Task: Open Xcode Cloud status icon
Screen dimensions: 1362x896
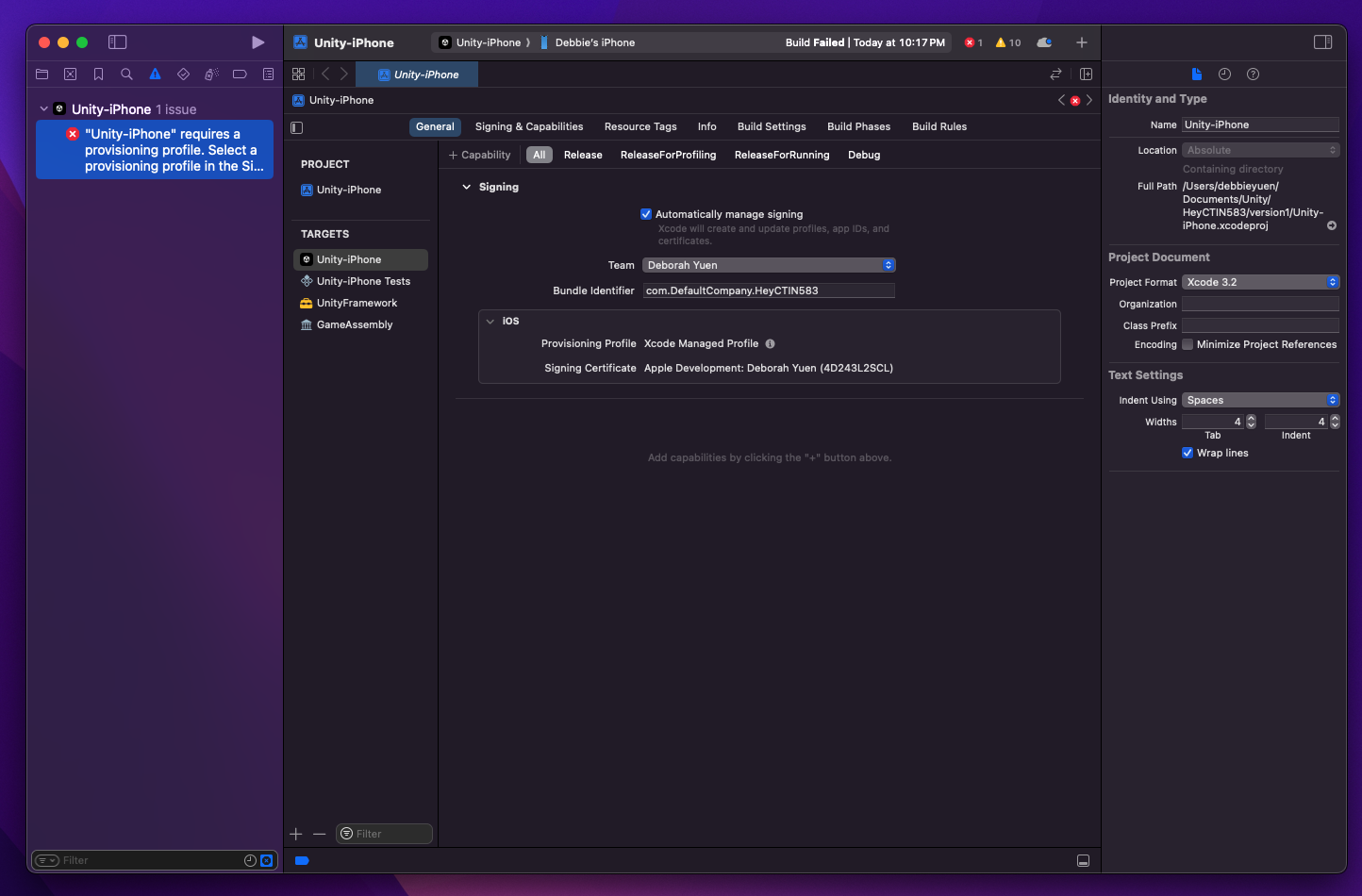Action: [1044, 42]
